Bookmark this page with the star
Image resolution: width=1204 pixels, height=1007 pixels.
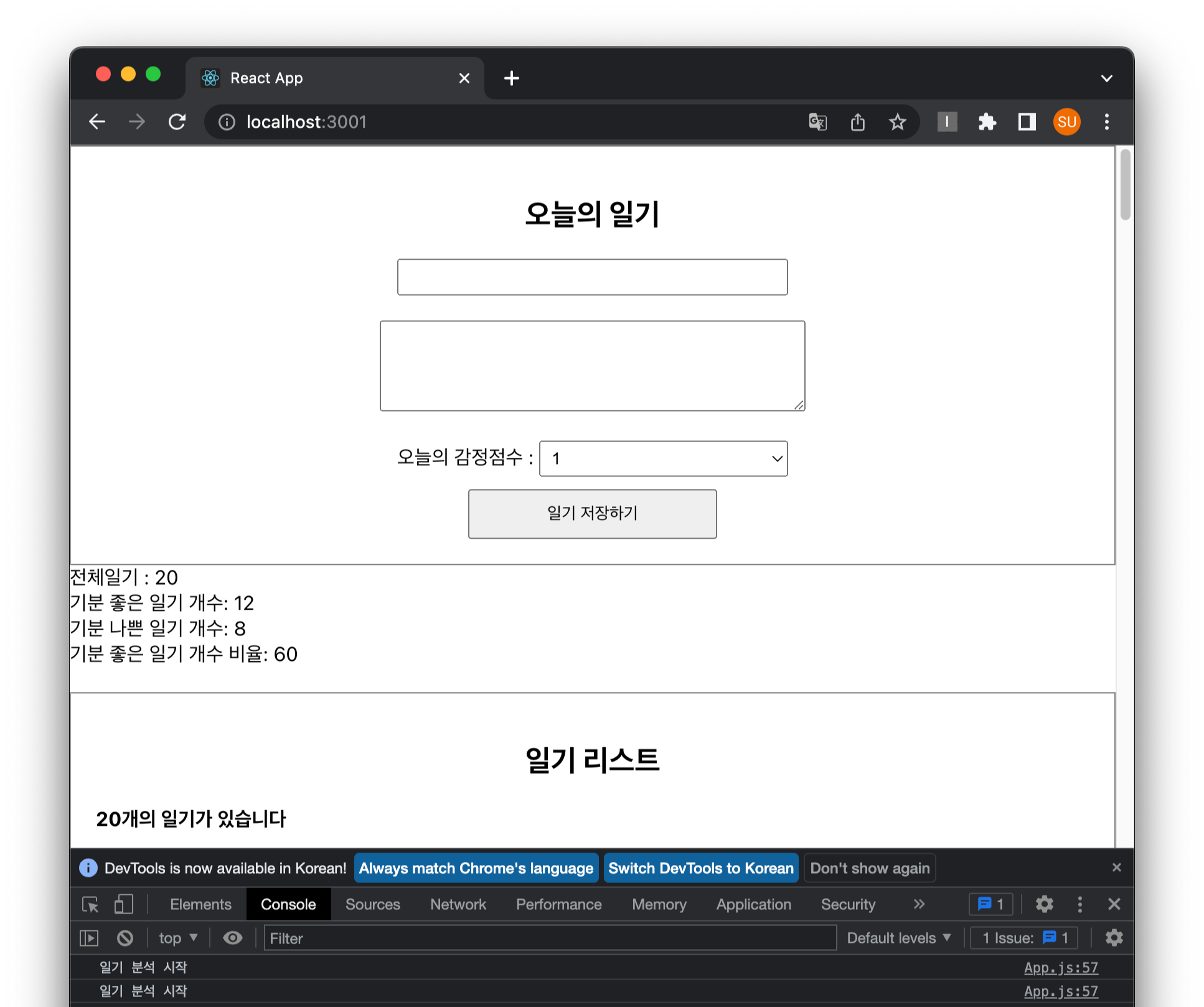pos(897,122)
